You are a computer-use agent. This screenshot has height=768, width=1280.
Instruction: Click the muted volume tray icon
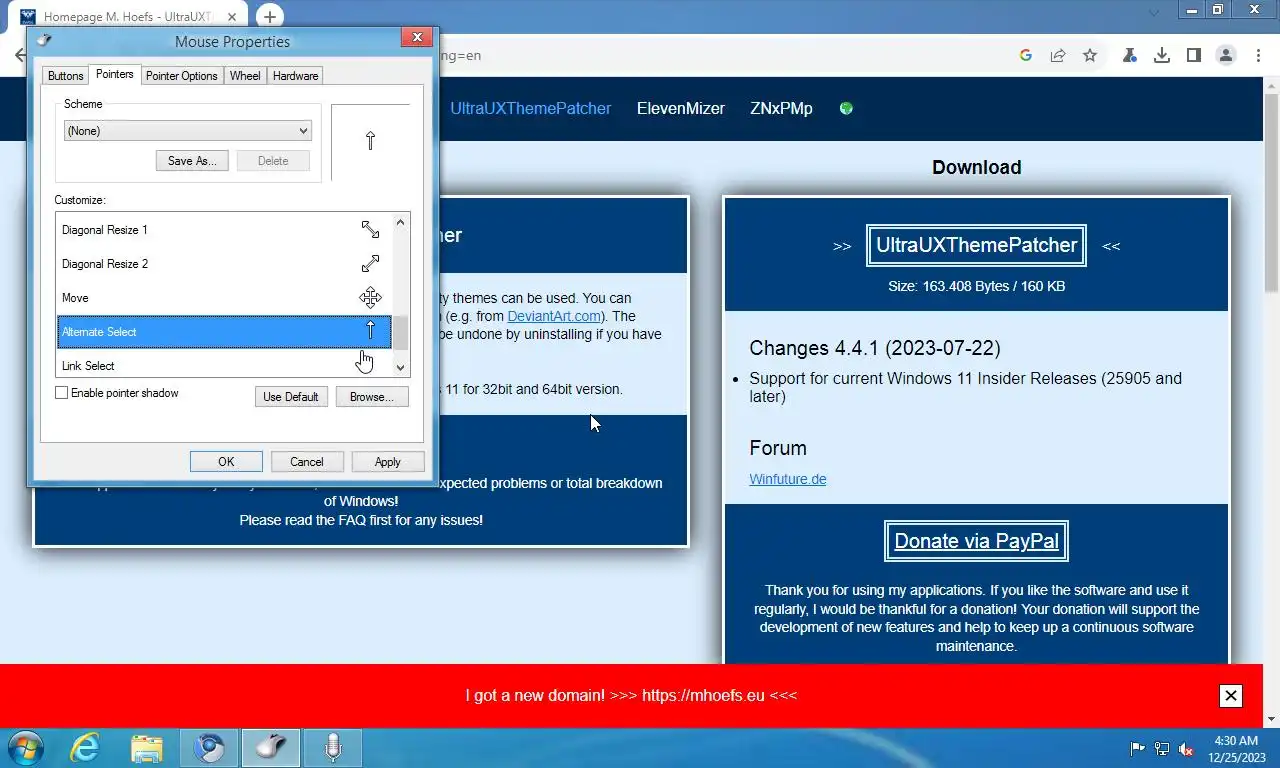pyautogui.click(x=1186, y=748)
